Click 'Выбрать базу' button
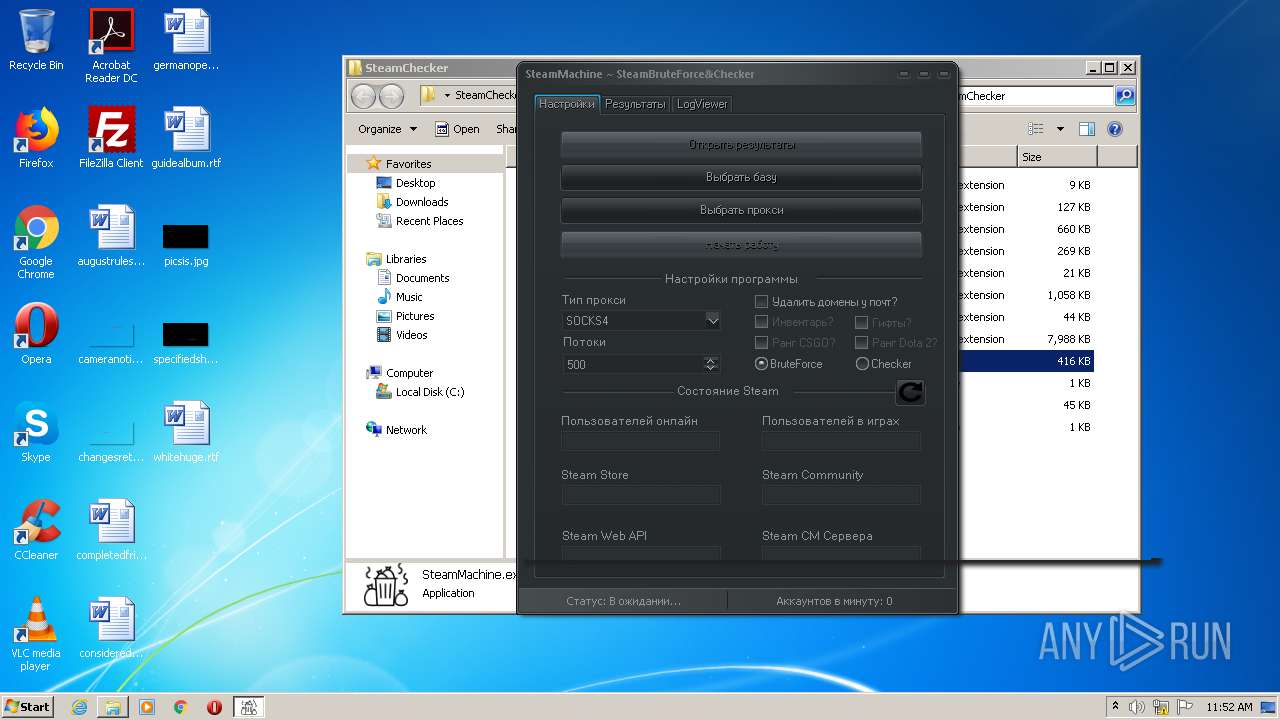Screen dimensions: 1280x720 (741, 177)
